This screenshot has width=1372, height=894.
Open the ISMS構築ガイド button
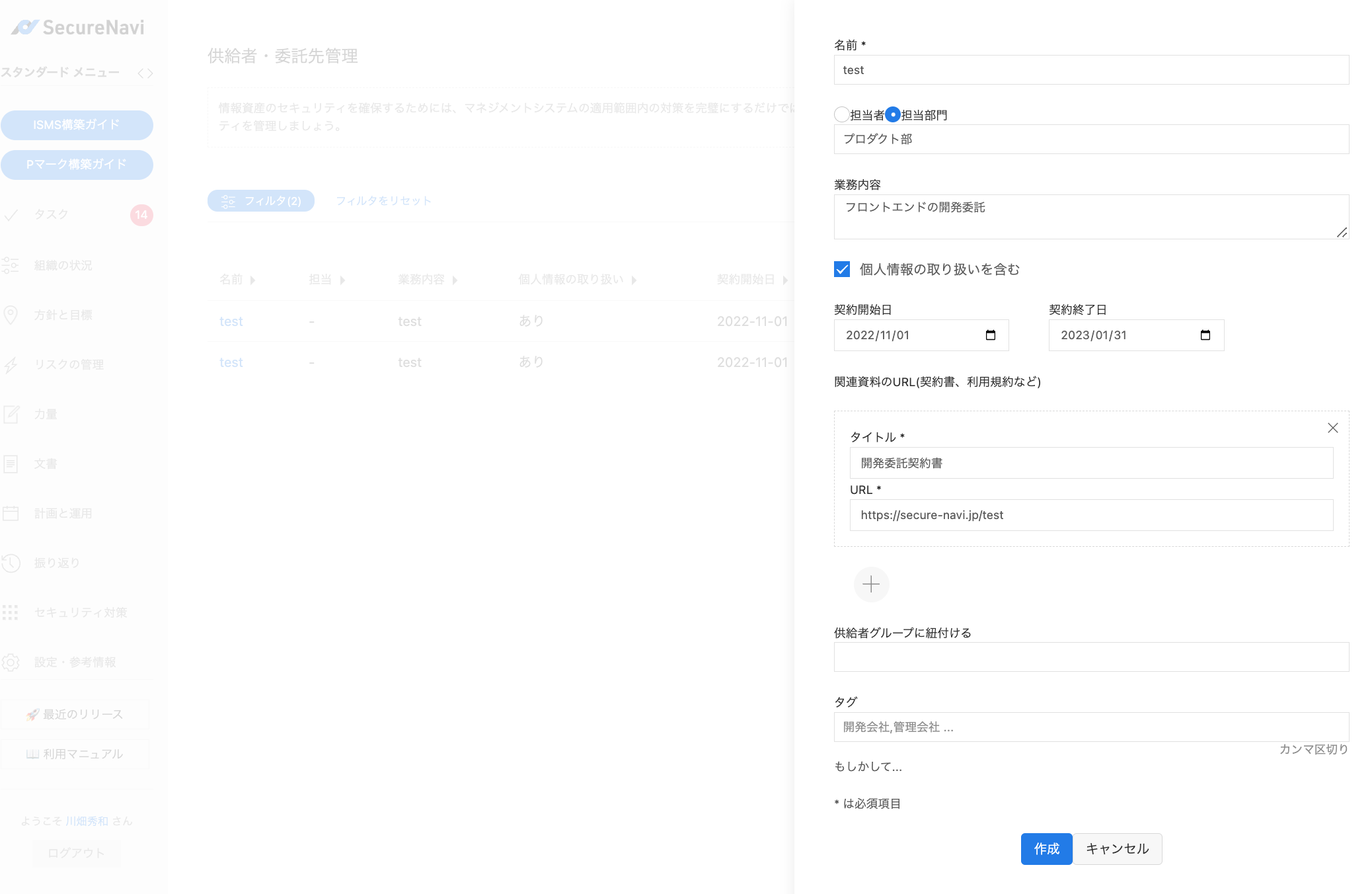coord(77,125)
